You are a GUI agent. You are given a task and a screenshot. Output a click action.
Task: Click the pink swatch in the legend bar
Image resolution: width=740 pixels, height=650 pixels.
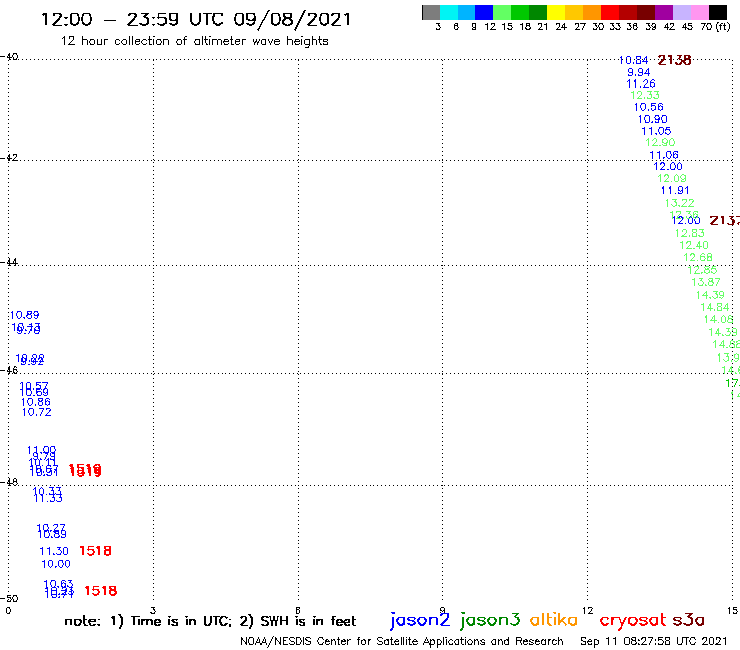coord(699,12)
